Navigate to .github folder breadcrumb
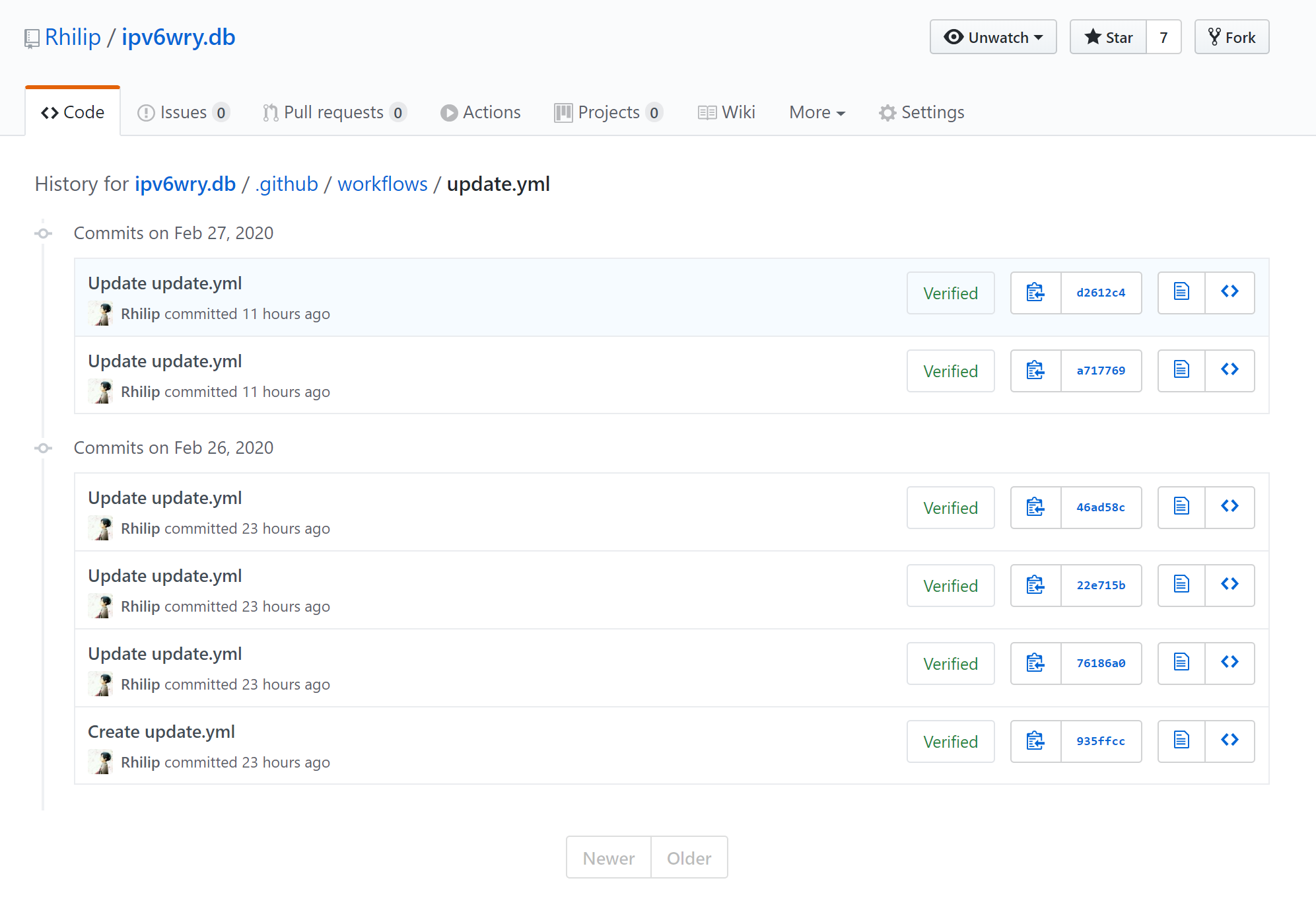The width and height of the screenshot is (1316, 899). click(287, 184)
